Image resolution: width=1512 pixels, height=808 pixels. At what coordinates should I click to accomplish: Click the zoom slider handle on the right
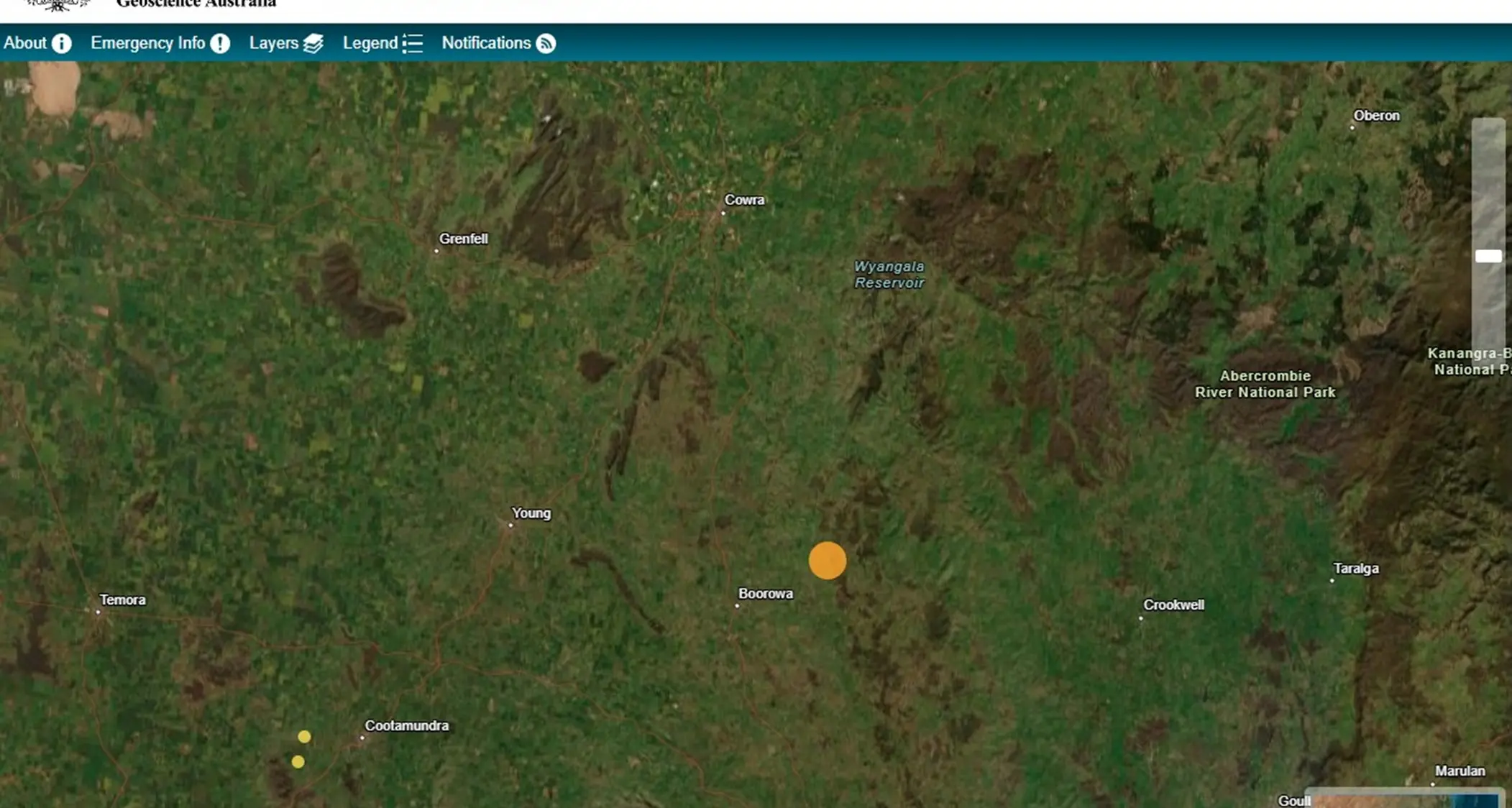(1488, 256)
